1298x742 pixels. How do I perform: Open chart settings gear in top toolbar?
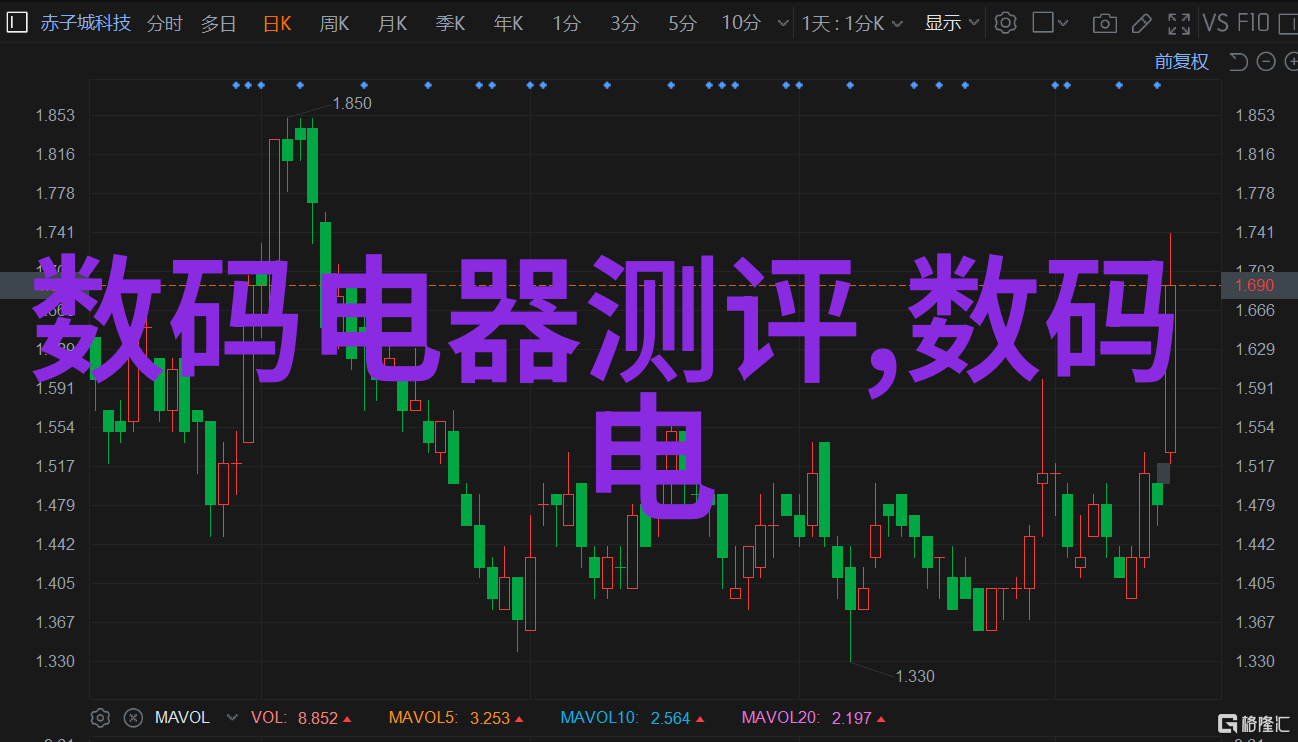[x=1005, y=23]
